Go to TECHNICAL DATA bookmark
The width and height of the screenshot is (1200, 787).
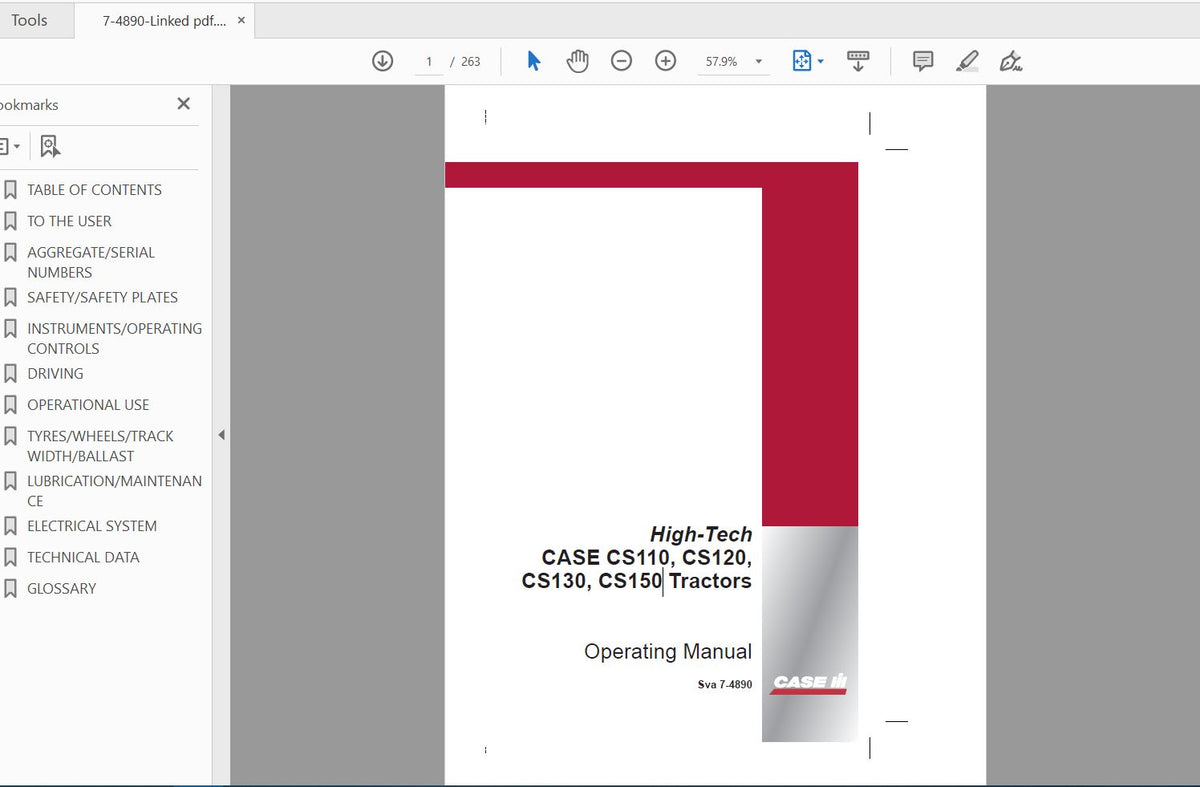(x=83, y=557)
